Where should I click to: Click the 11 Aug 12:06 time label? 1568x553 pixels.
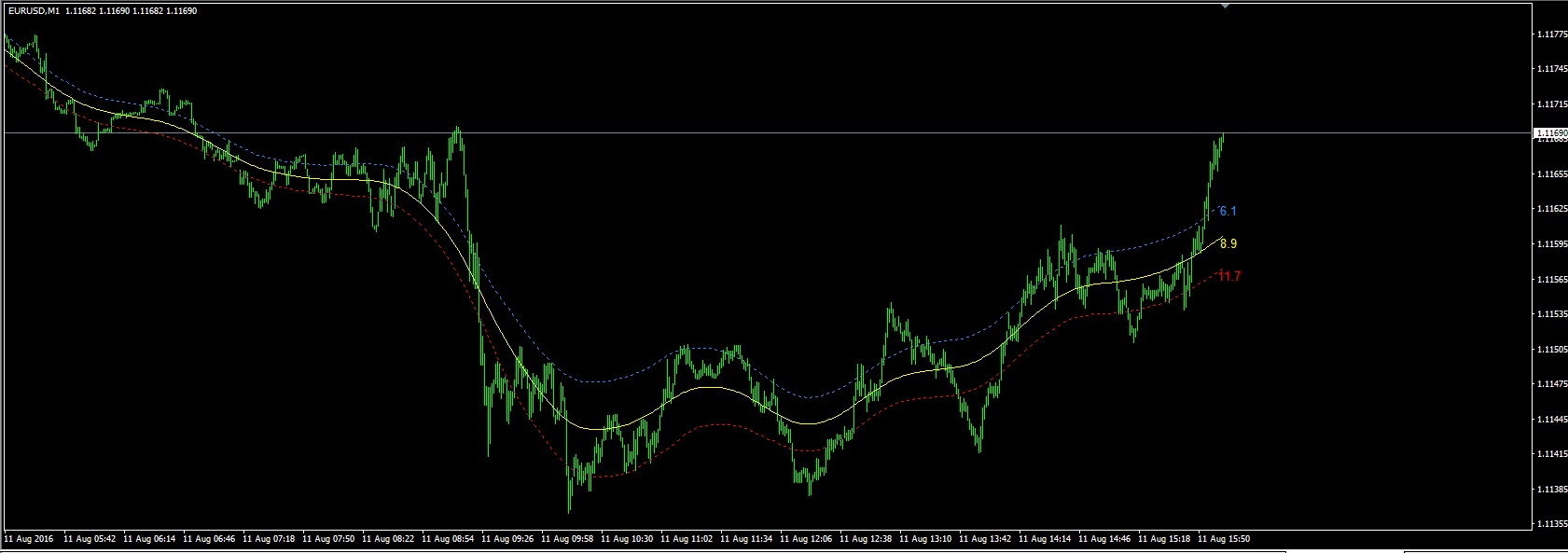click(x=807, y=539)
